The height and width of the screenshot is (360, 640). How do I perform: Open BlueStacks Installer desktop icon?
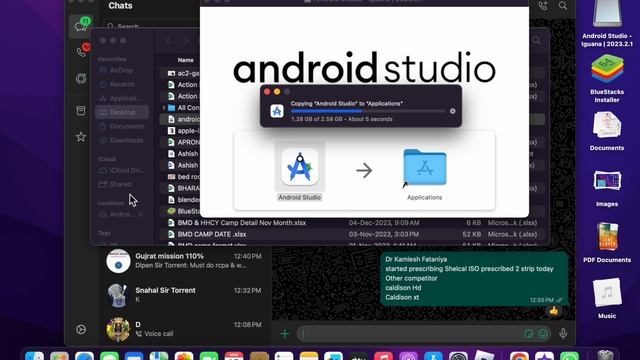pos(607,78)
